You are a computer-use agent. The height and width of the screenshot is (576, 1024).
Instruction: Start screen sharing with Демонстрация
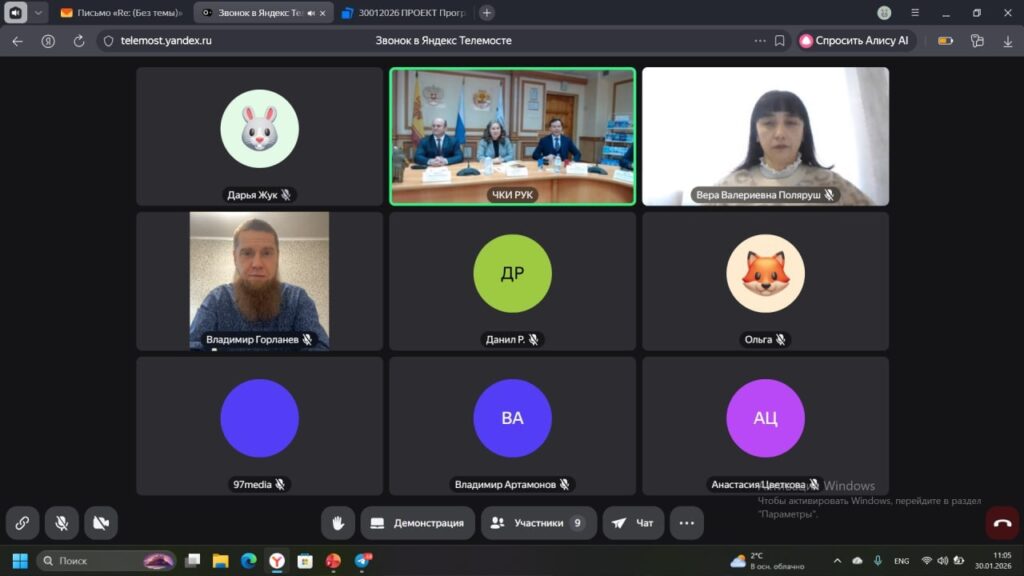[x=417, y=523]
